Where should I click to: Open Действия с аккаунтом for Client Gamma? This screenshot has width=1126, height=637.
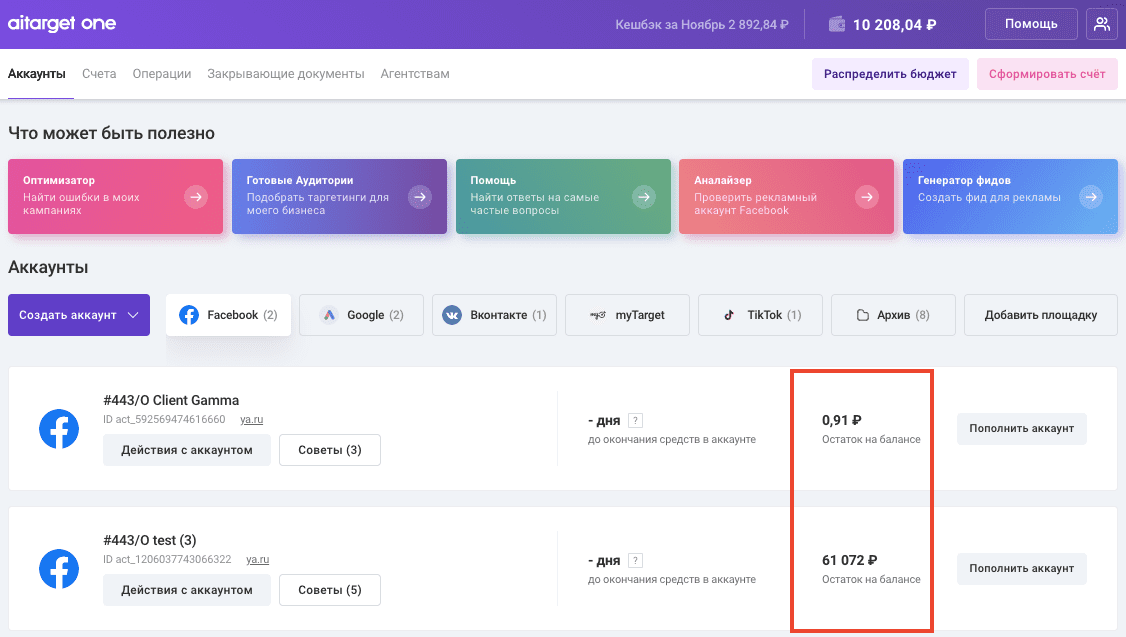click(x=187, y=450)
